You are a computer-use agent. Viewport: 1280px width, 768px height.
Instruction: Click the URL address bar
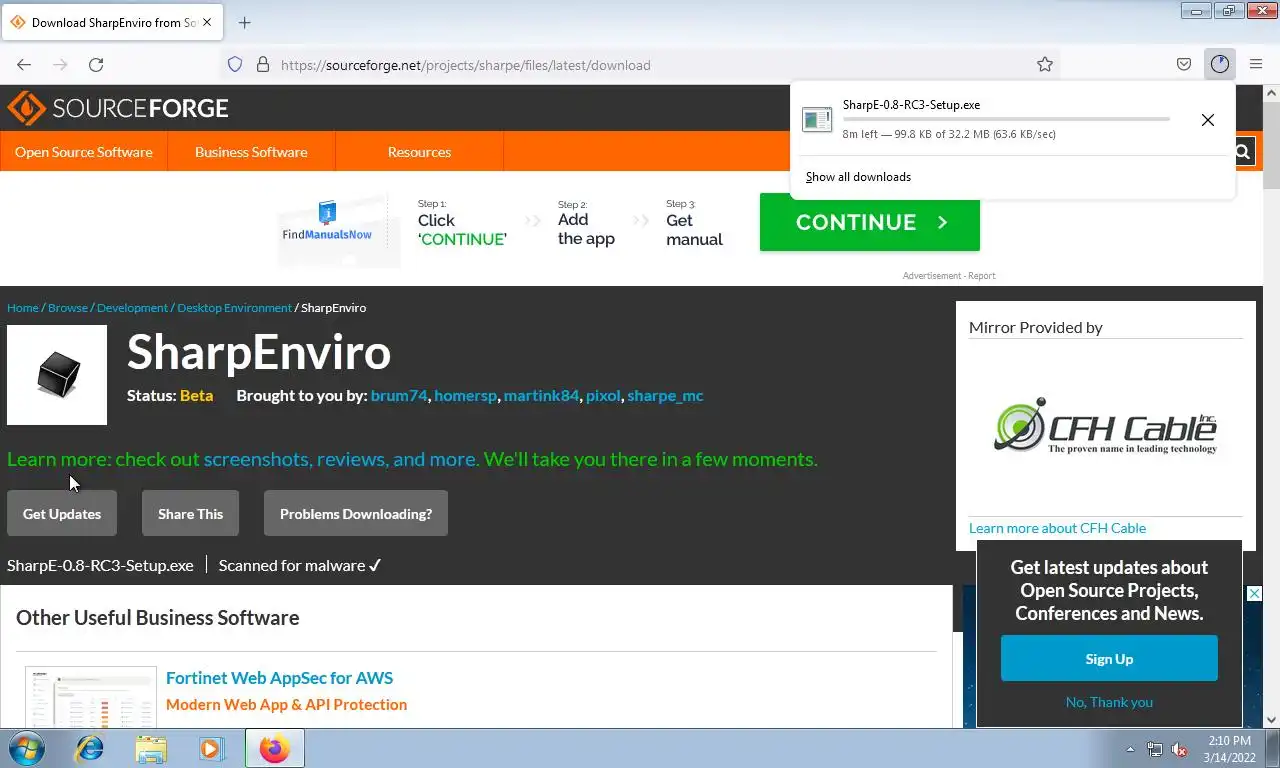[640, 65]
